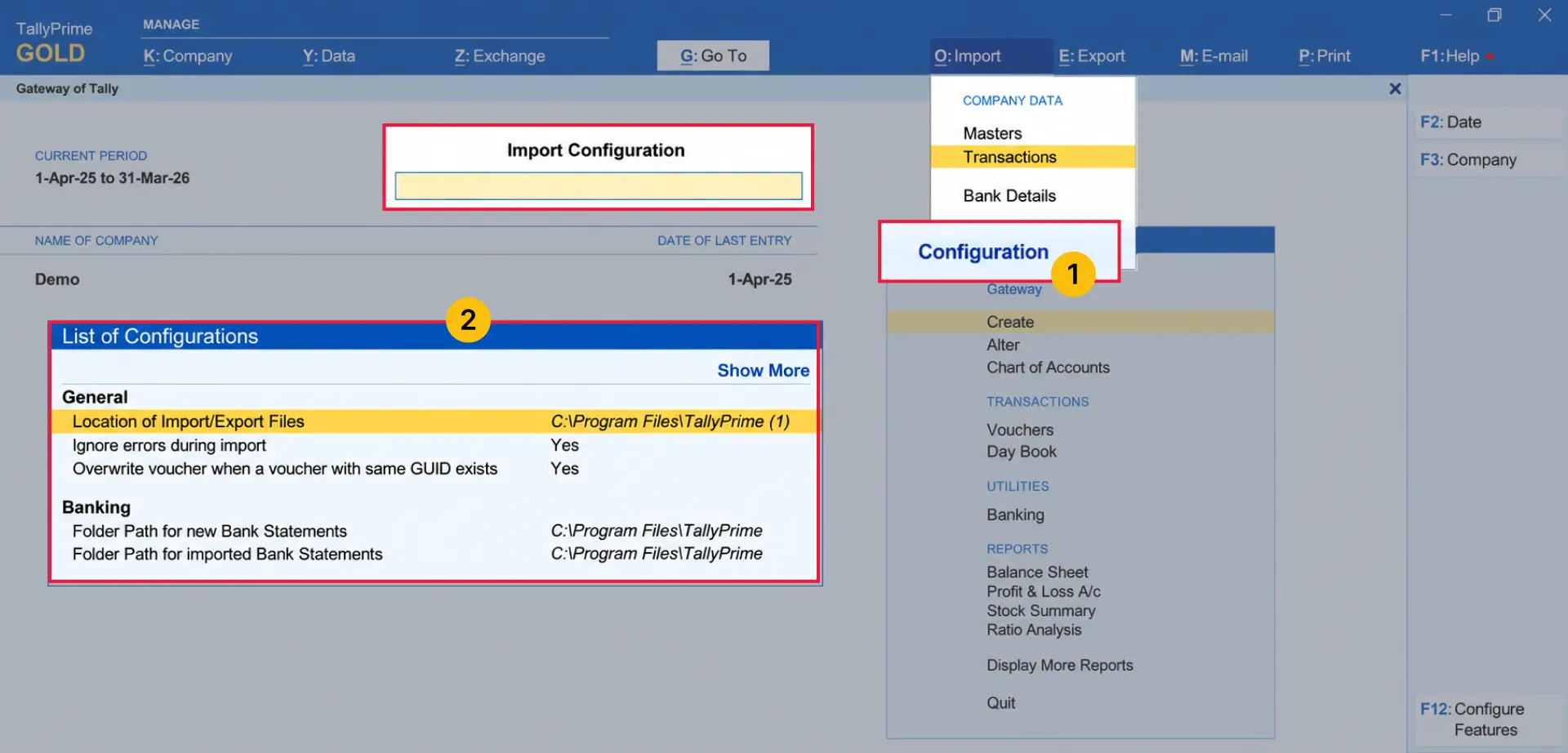Viewport: 1568px width, 753px height.
Task: Open Vouchers under Transactions
Action: point(1020,430)
